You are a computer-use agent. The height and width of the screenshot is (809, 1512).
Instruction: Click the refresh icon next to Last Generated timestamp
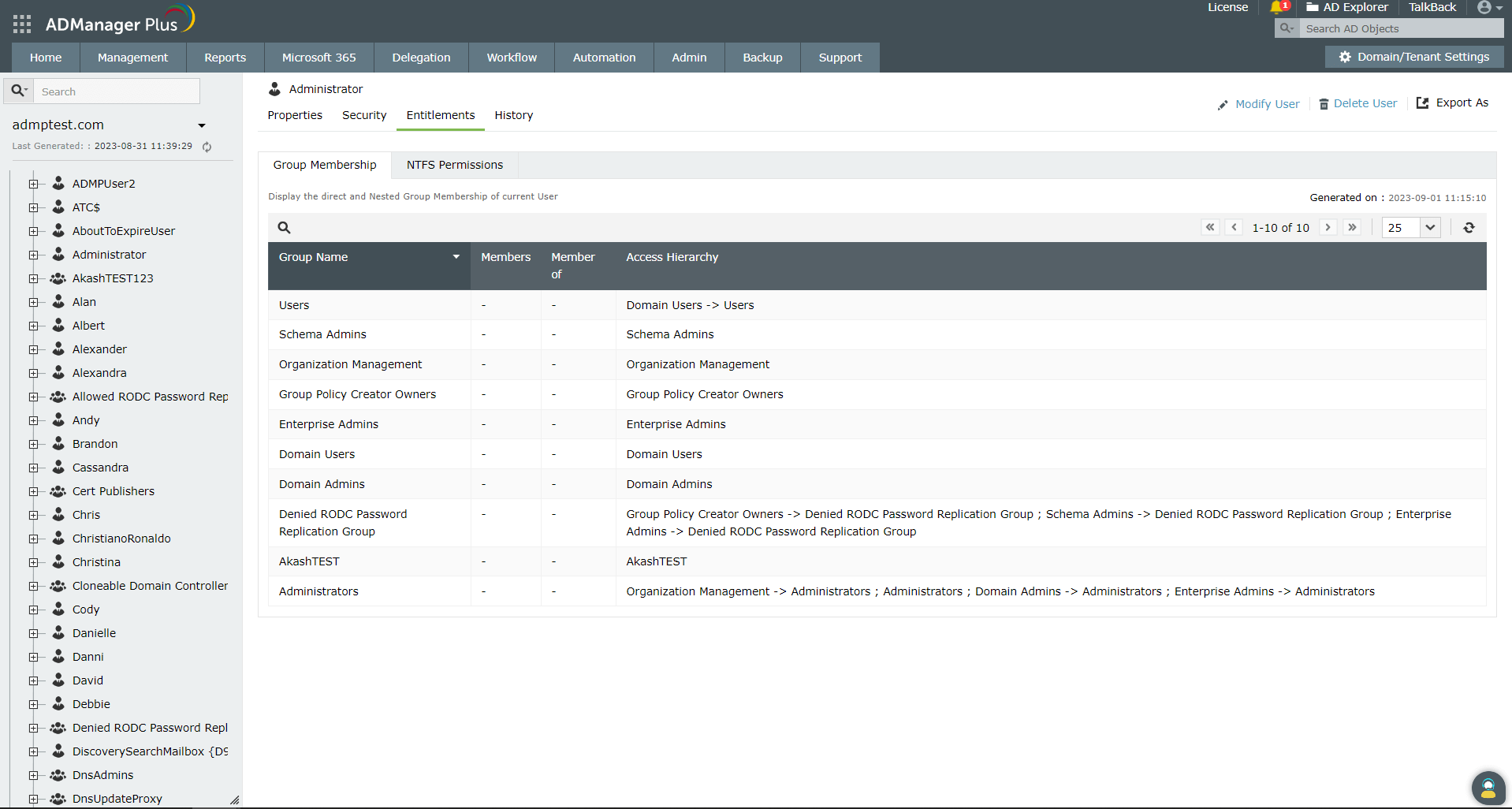click(206, 147)
